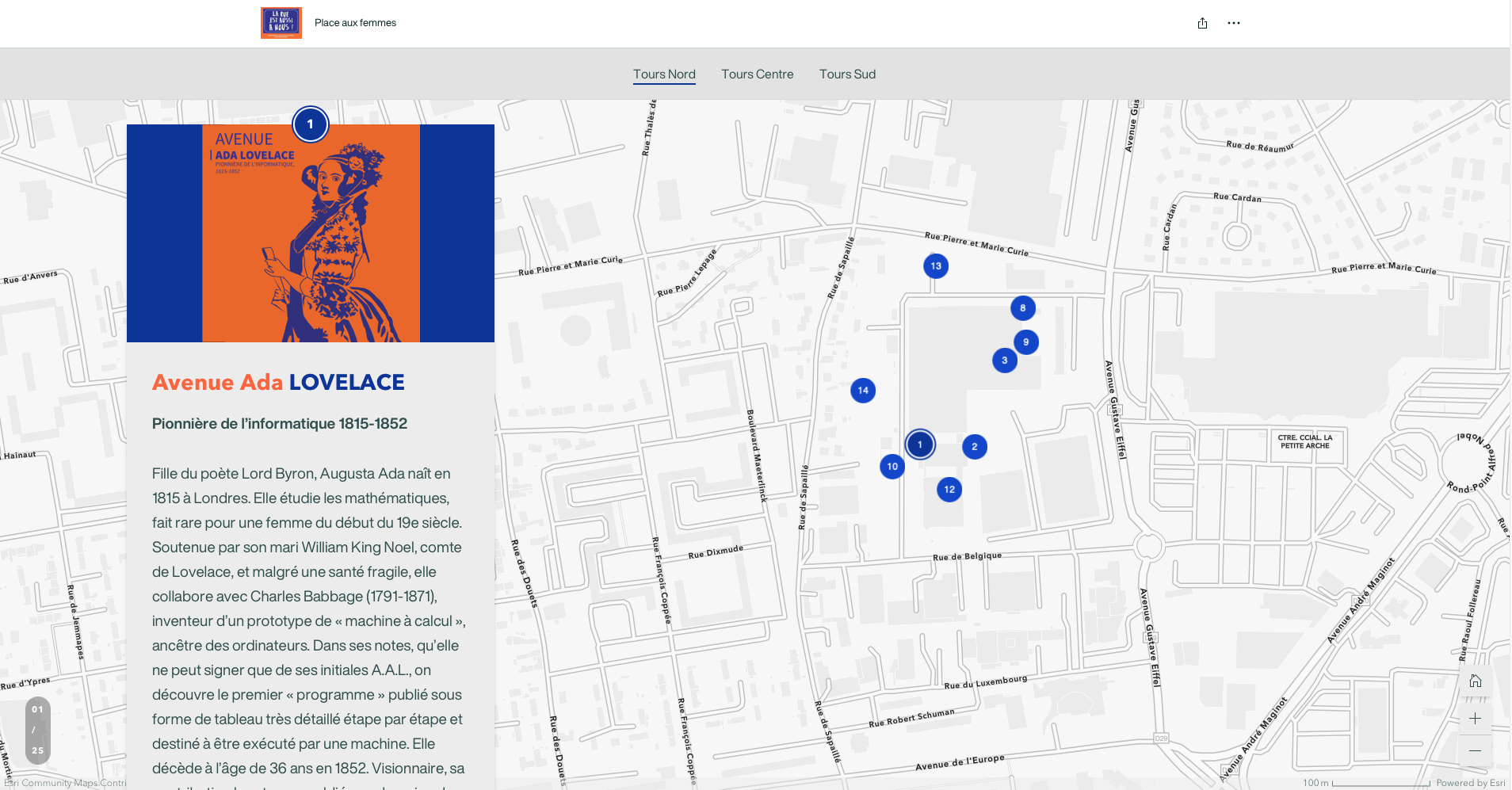The width and height of the screenshot is (1512, 790).
Task: Click the 'Rue Robert Schuman' street label
Action: (912, 718)
